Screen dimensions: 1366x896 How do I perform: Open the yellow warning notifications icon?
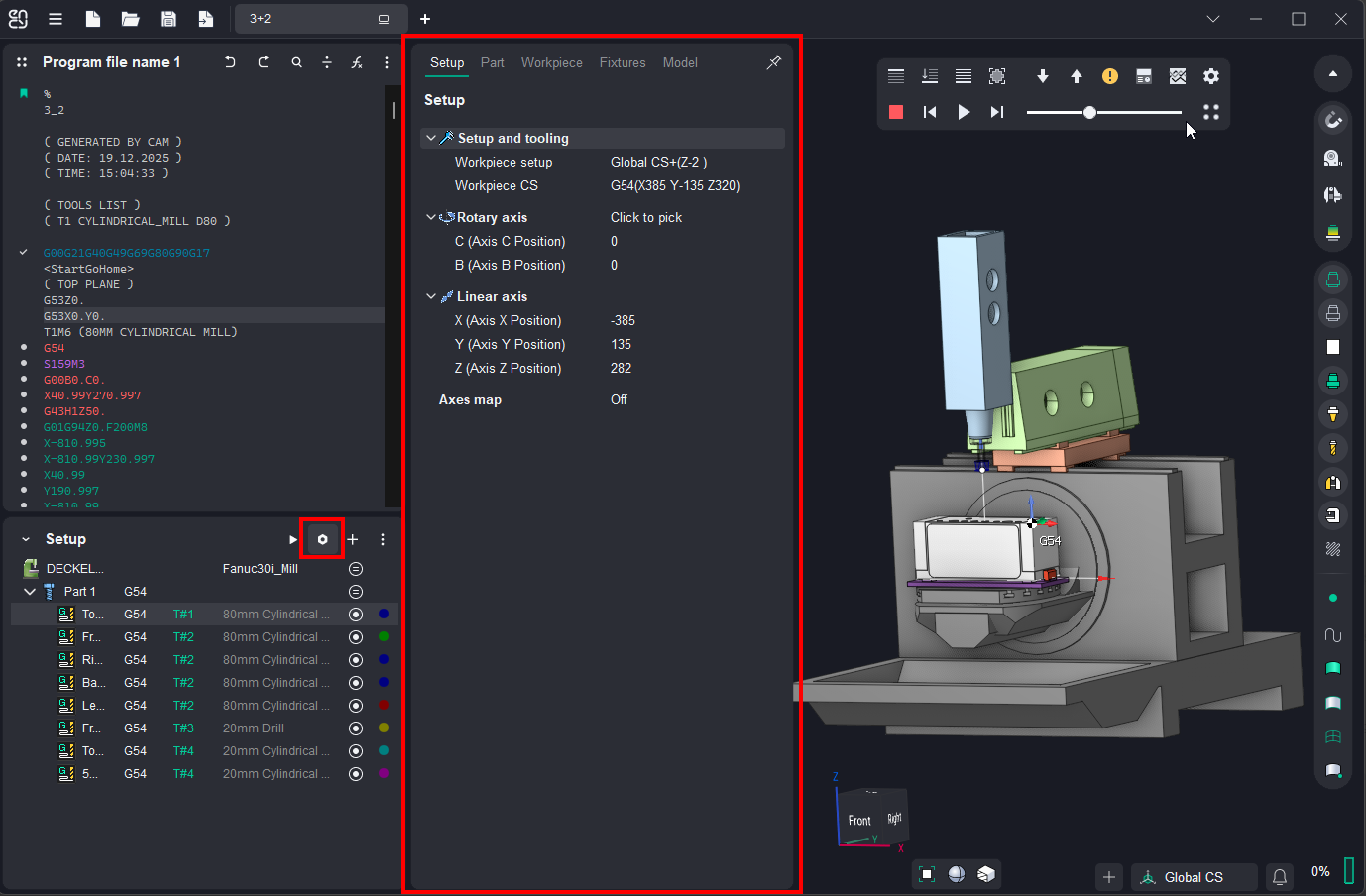1110,76
